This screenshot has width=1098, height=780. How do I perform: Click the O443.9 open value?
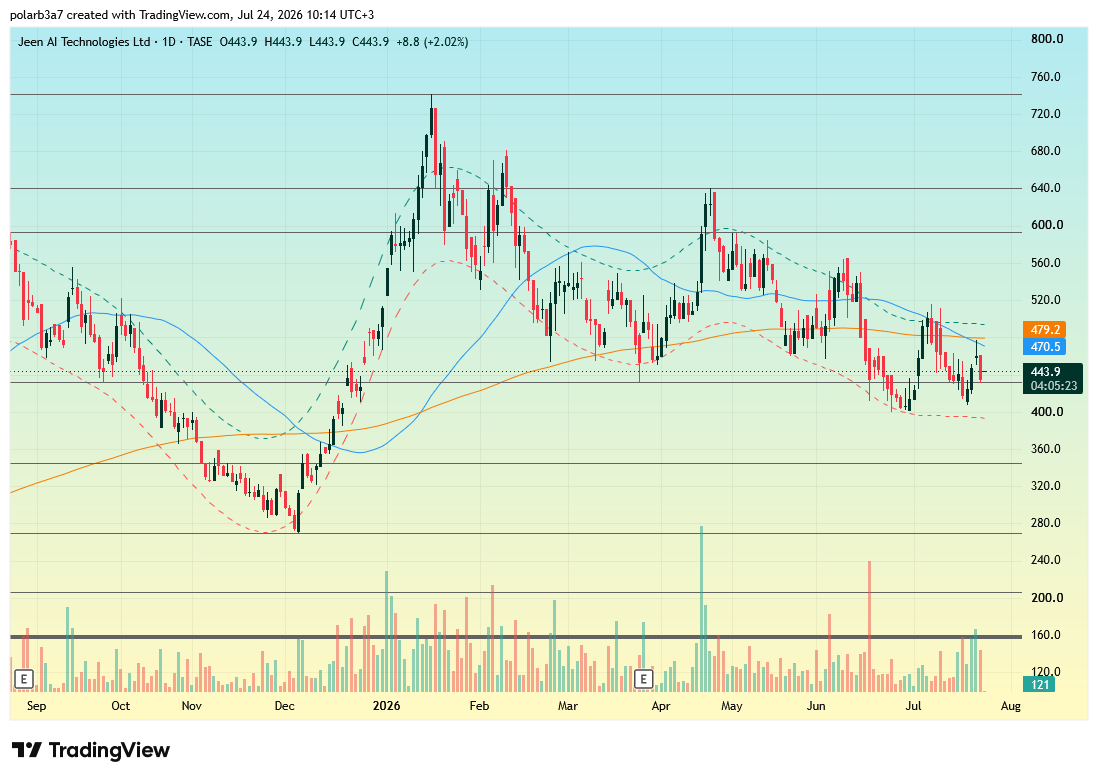pyautogui.click(x=238, y=42)
